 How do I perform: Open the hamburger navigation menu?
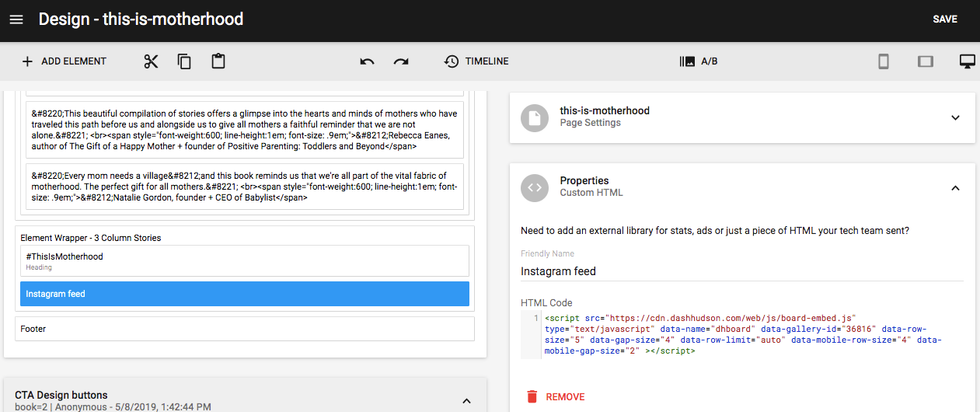pyautogui.click(x=16, y=20)
